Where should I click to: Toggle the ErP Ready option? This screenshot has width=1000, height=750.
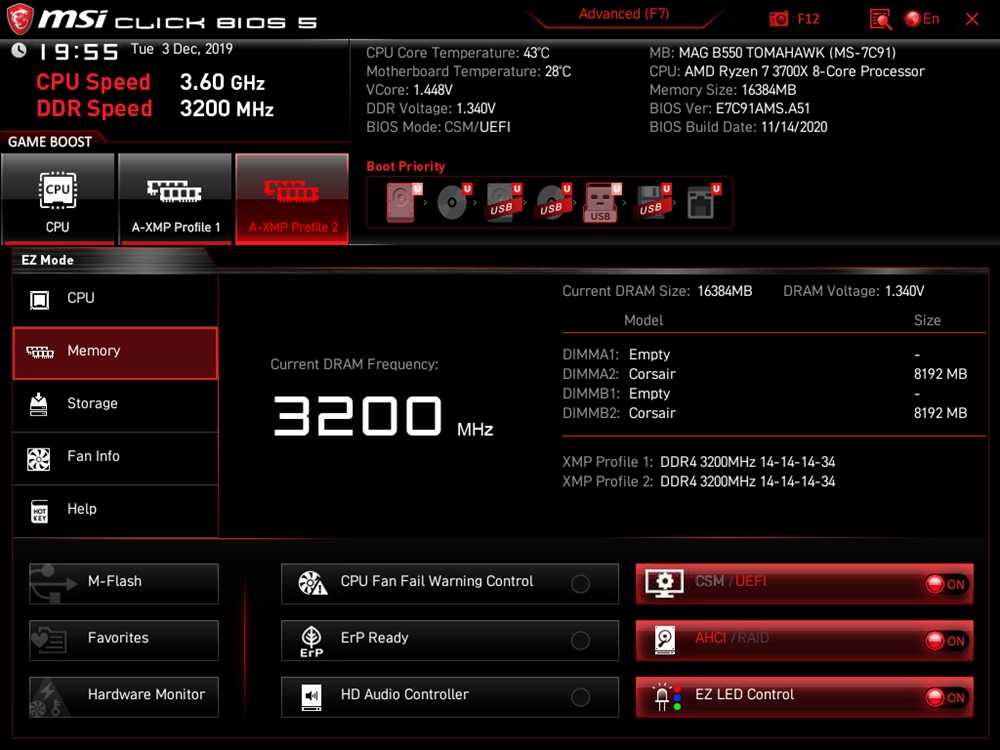click(580, 641)
